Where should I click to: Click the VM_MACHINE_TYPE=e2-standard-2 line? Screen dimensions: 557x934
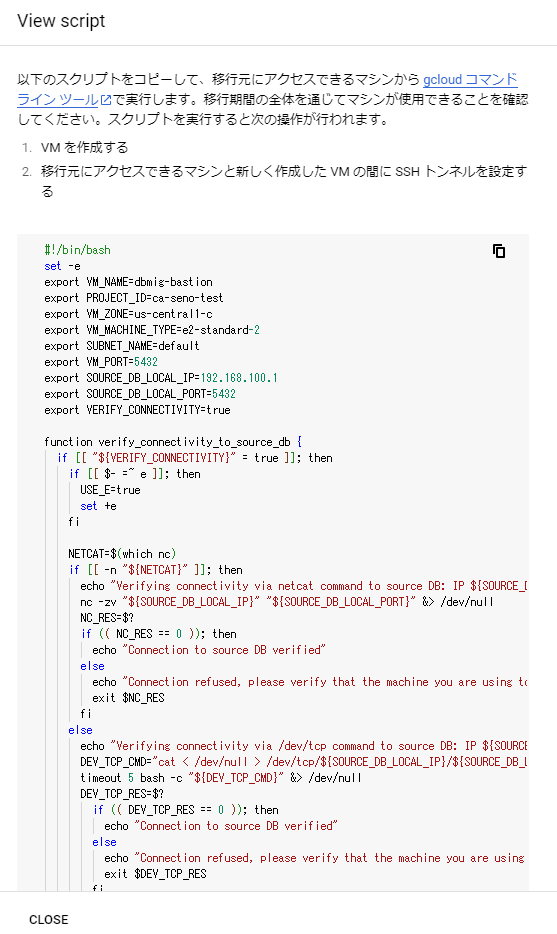[152, 330]
